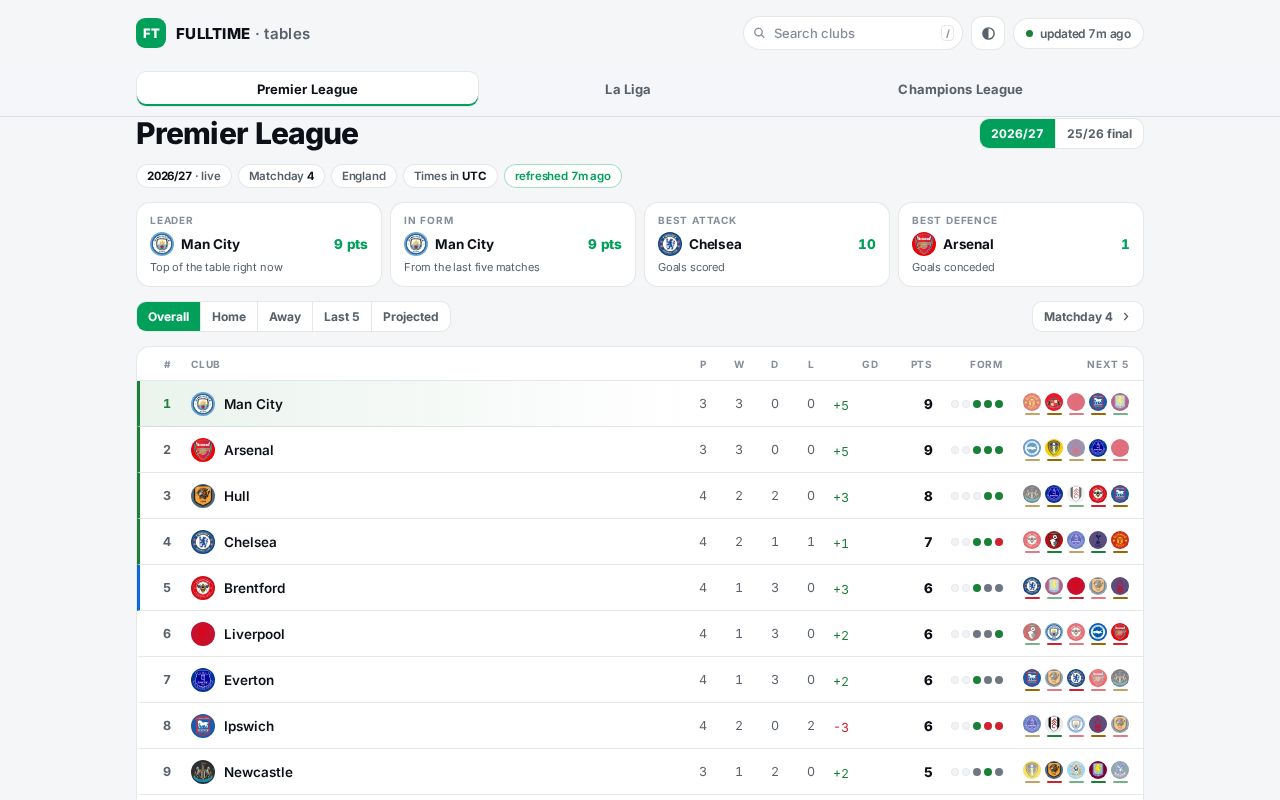Switch to the La Liga tab
The image size is (1280, 800).
tap(628, 89)
